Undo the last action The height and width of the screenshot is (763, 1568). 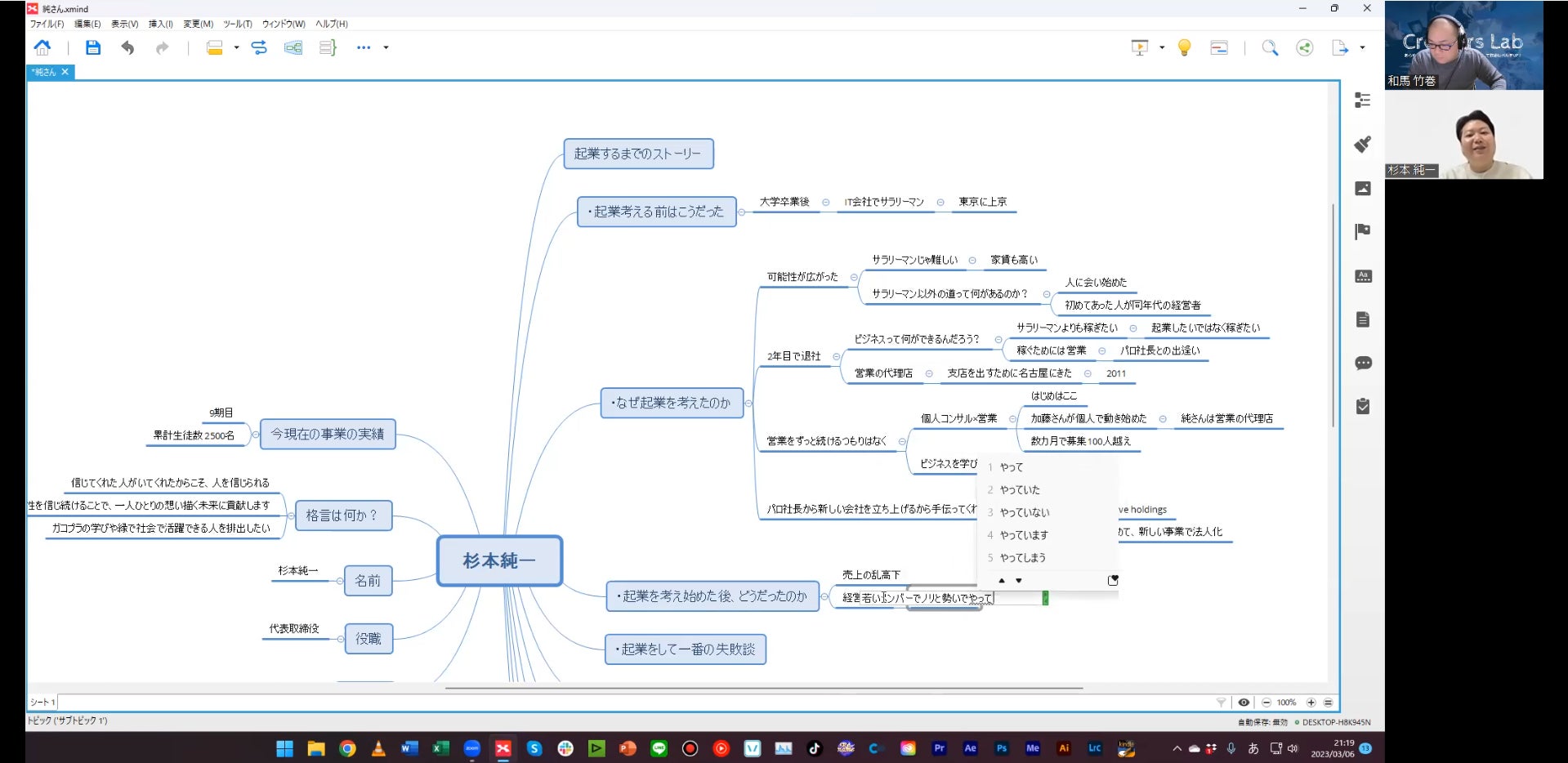tap(127, 48)
